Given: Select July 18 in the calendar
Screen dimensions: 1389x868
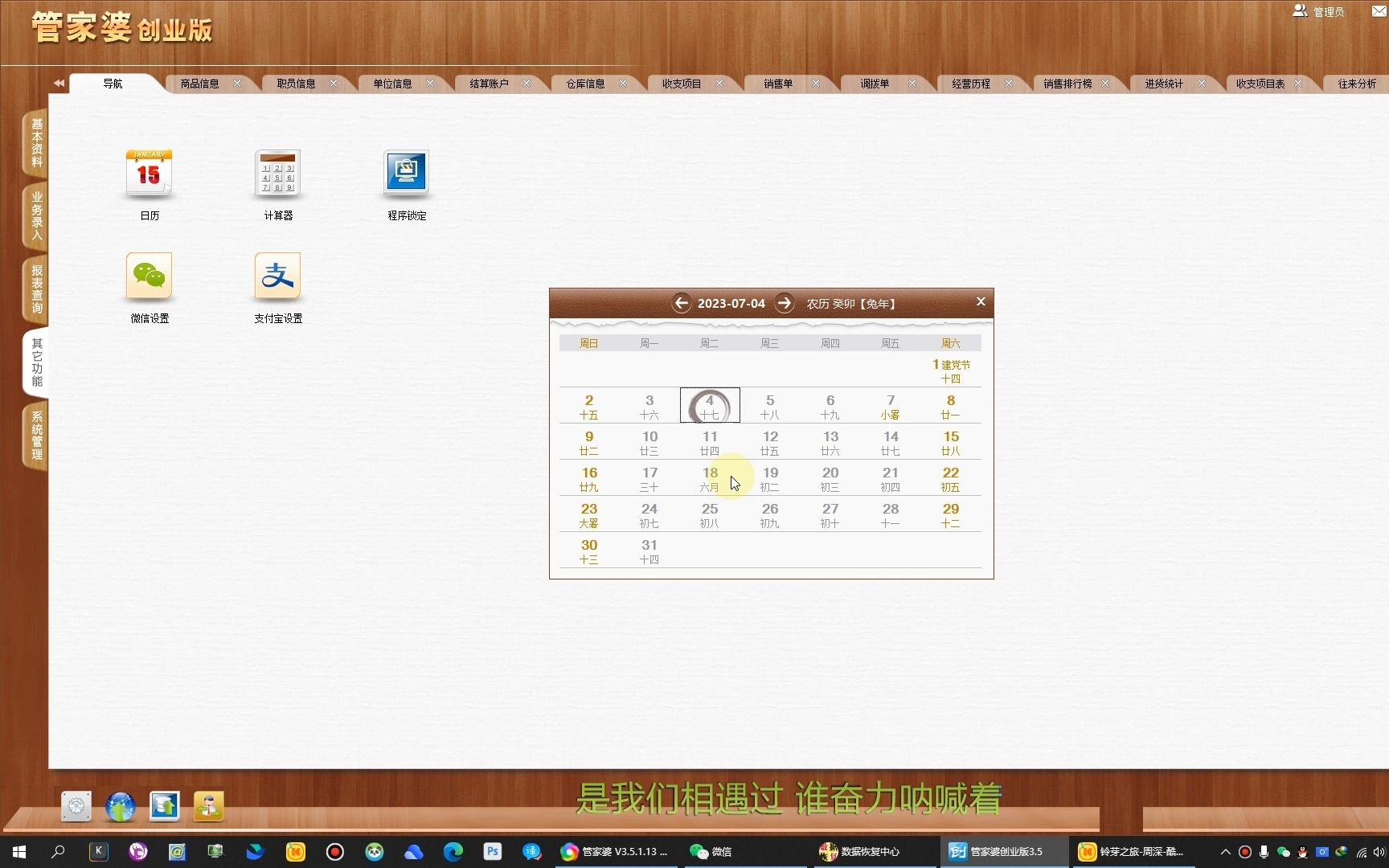Looking at the screenshot, I should click(710, 478).
